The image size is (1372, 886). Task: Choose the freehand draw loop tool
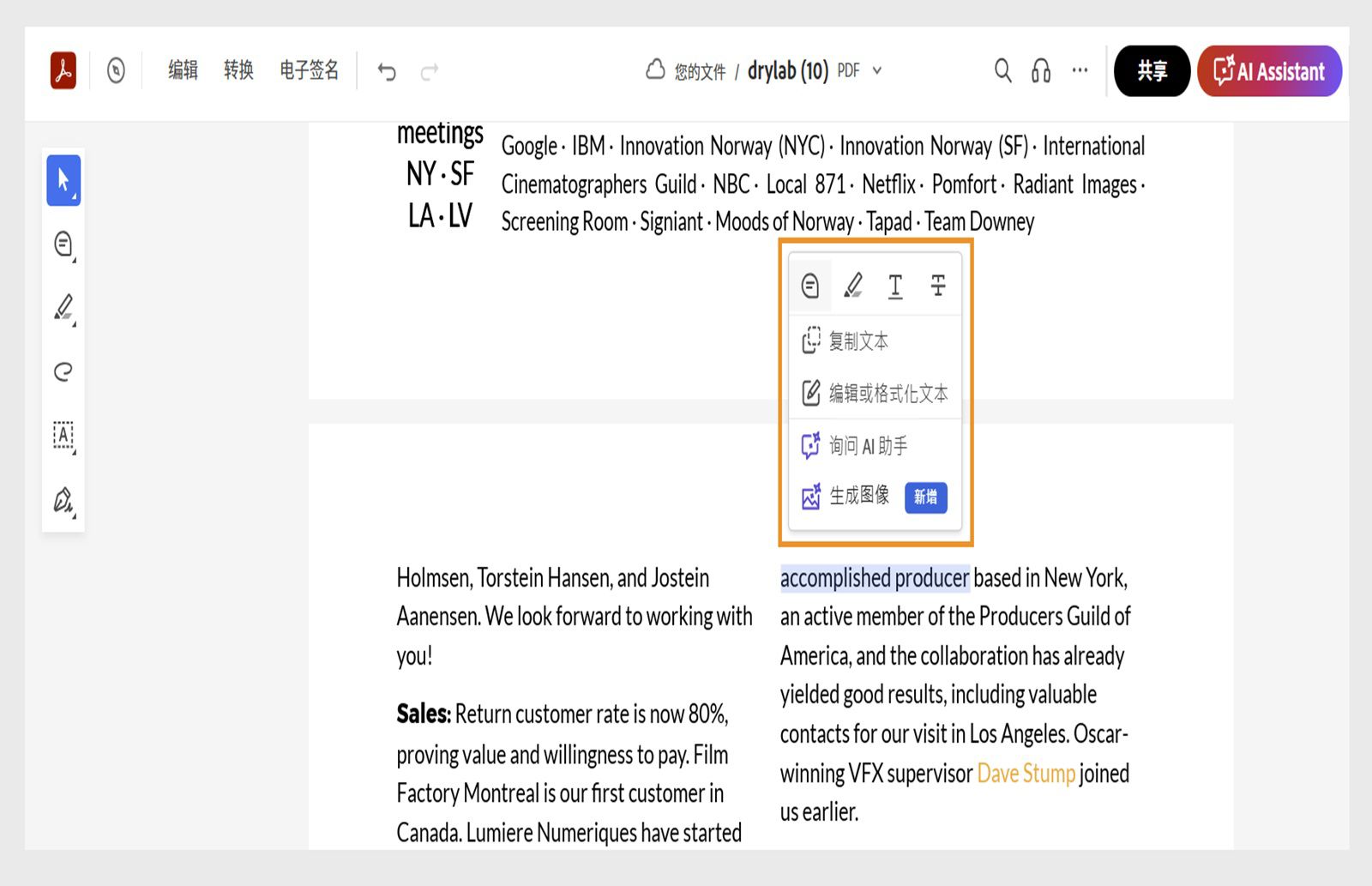(63, 371)
